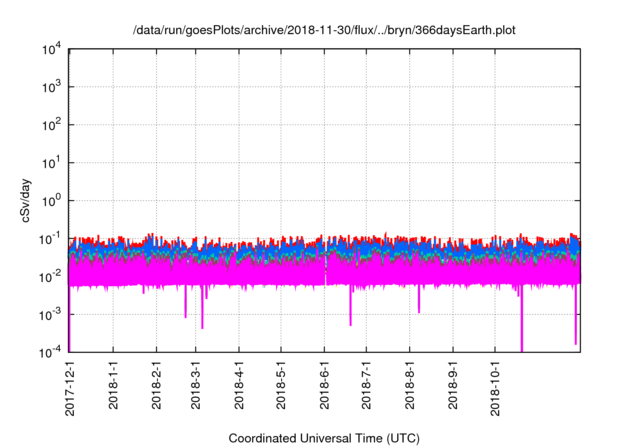Click the 2018-3-1 x-axis tick label
This screenshot has height=448, width=640.
coord(196,385)
